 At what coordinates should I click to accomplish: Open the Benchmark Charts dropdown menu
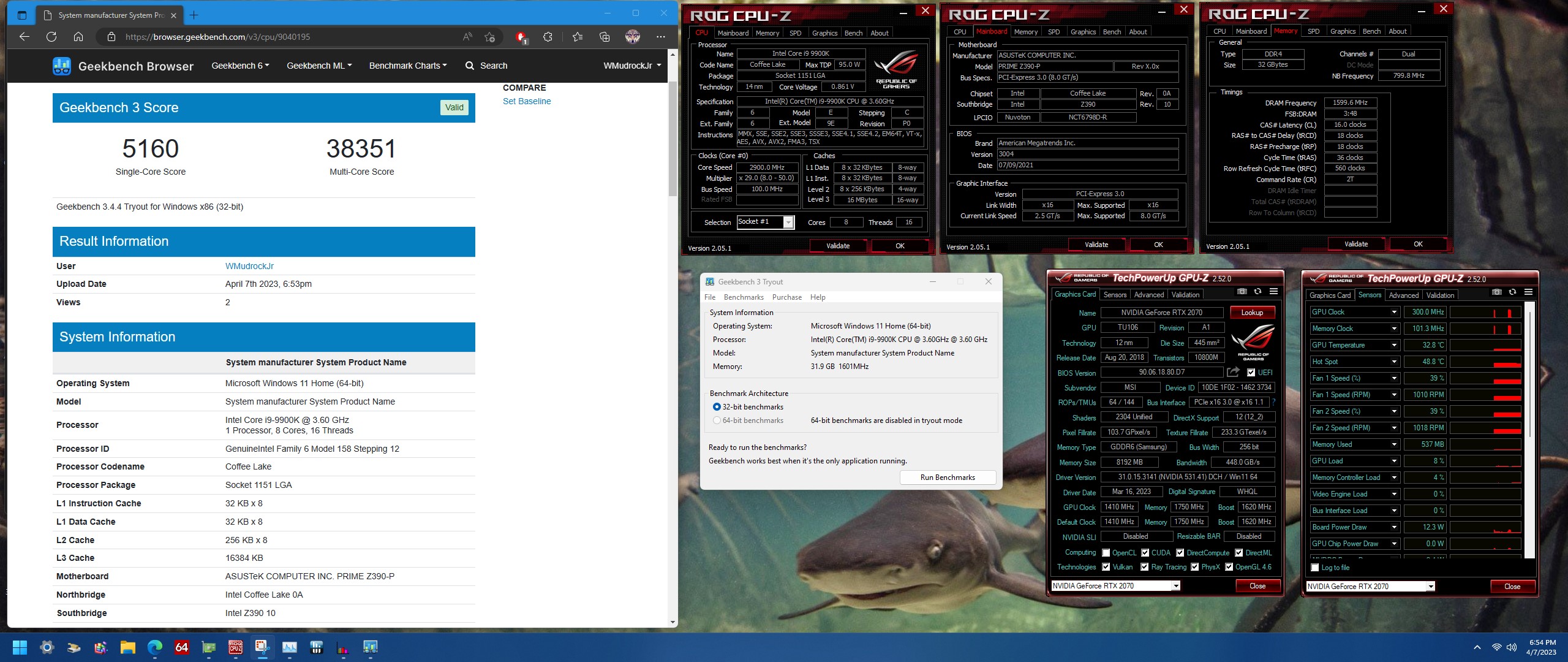[x=408, y=66]
